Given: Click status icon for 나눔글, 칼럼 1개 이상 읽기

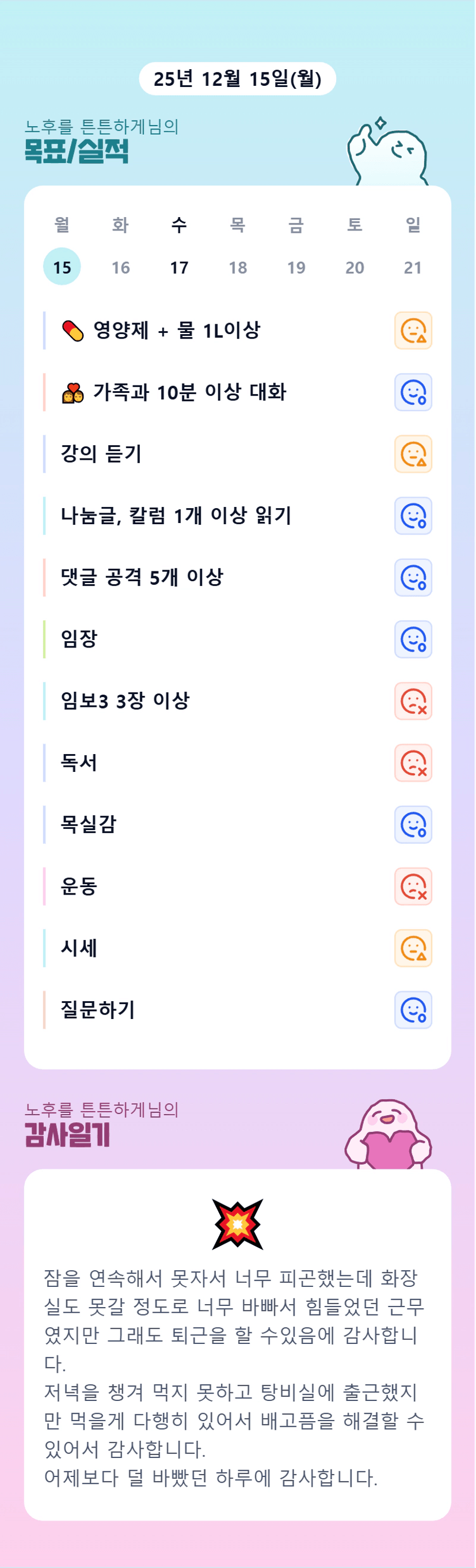Looking at the screenshot, I should (x=413, y=516).
